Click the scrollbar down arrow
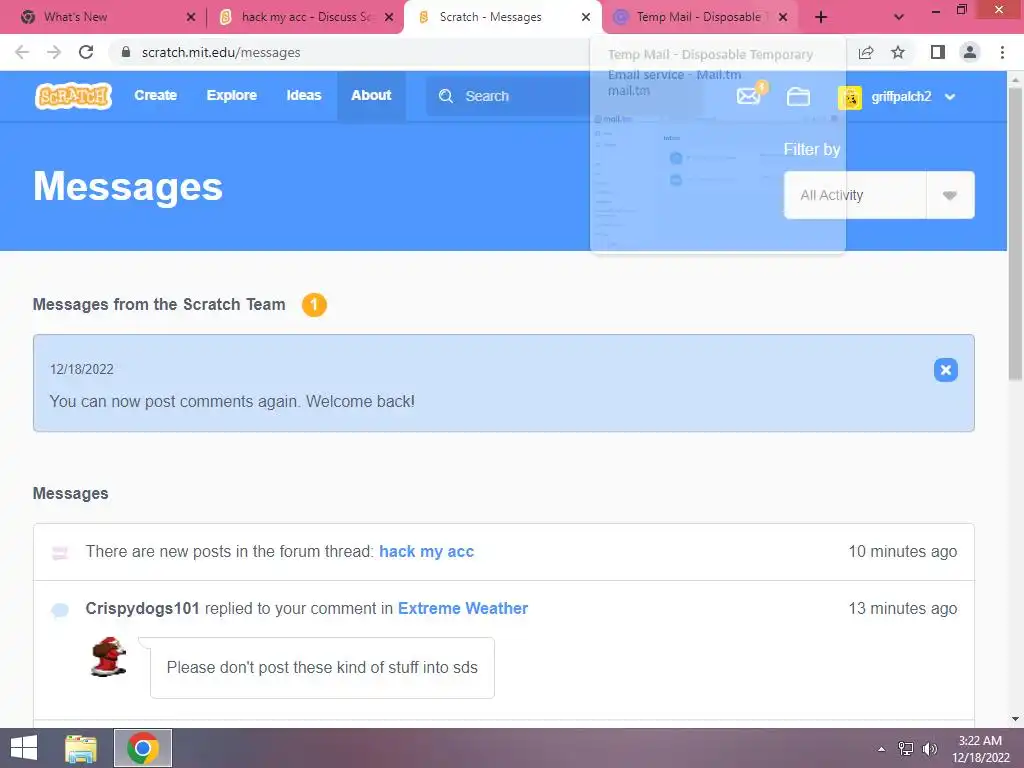1024x768 pixels. pyautogui.click(x=1015, y=719)
